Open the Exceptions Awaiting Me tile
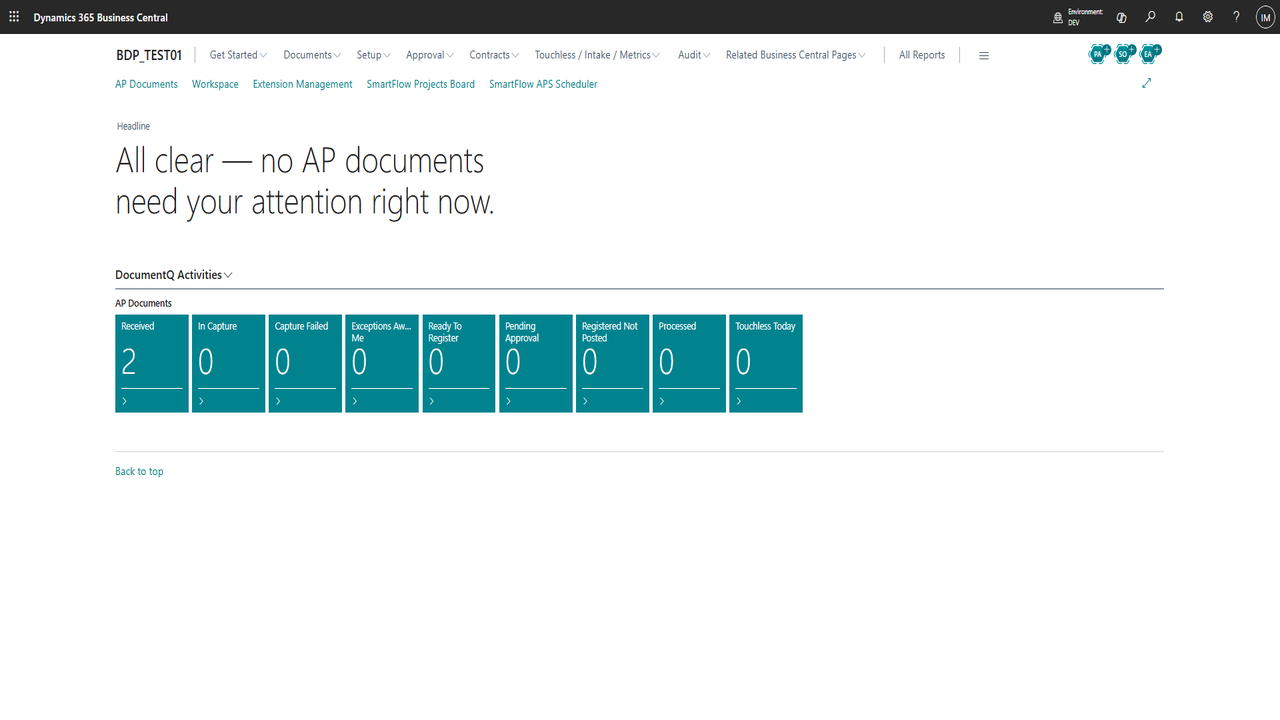The height and width of the screenshot is (720, 1280). coord(382,363)
